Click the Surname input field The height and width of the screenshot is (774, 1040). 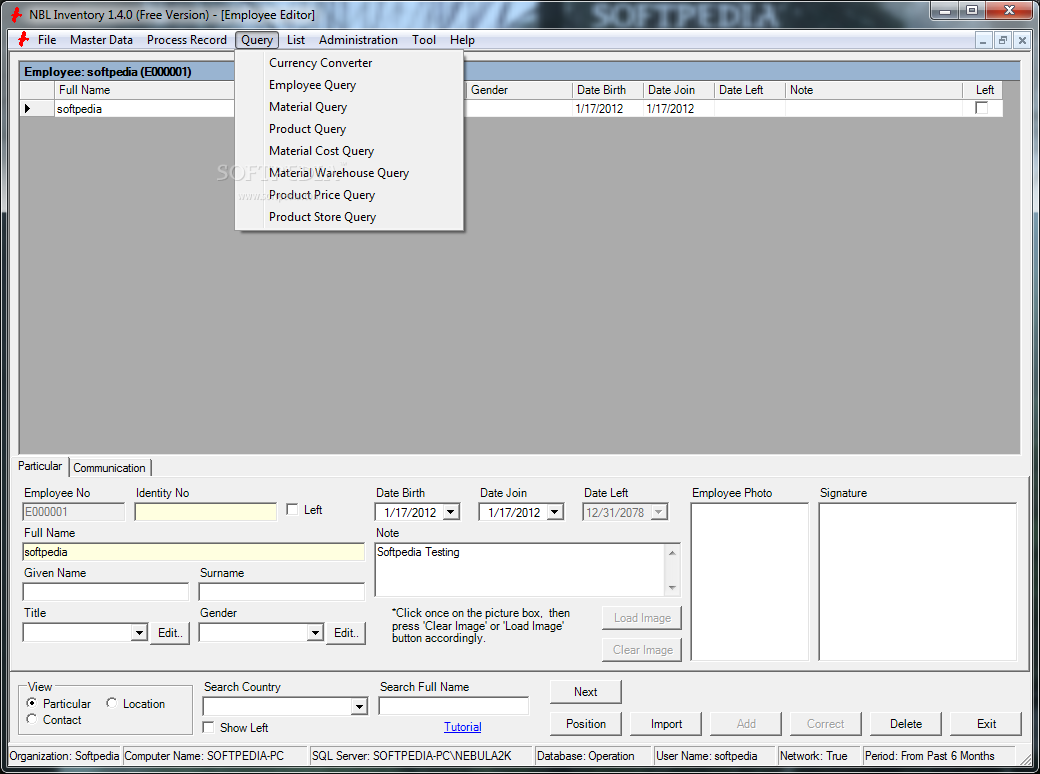pos(282,592)
